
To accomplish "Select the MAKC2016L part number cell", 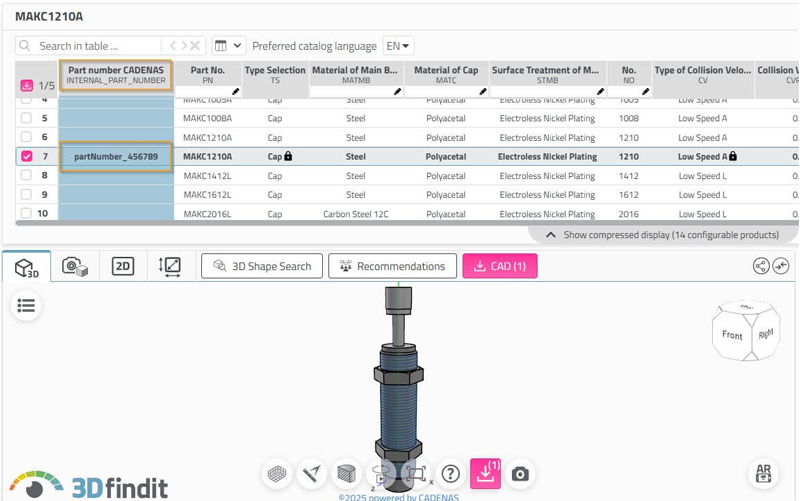I will click(x=208, y=214).
